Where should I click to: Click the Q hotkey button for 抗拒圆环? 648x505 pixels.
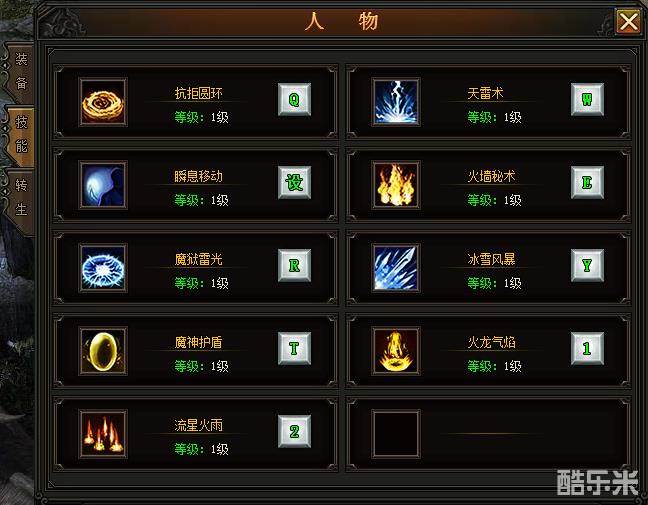pos(294,99)
